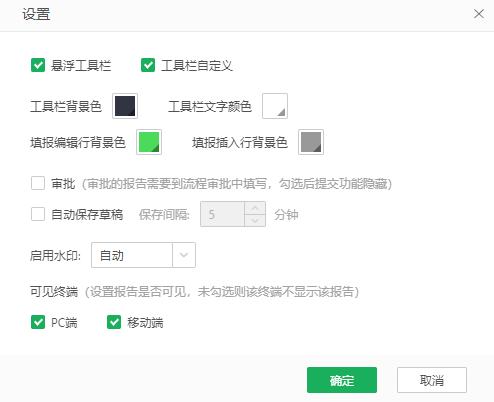Open the 工具栏背景色 dark color swatch
Screen dimensions: 494x402
pyautogui.click(x=125, y=106)
